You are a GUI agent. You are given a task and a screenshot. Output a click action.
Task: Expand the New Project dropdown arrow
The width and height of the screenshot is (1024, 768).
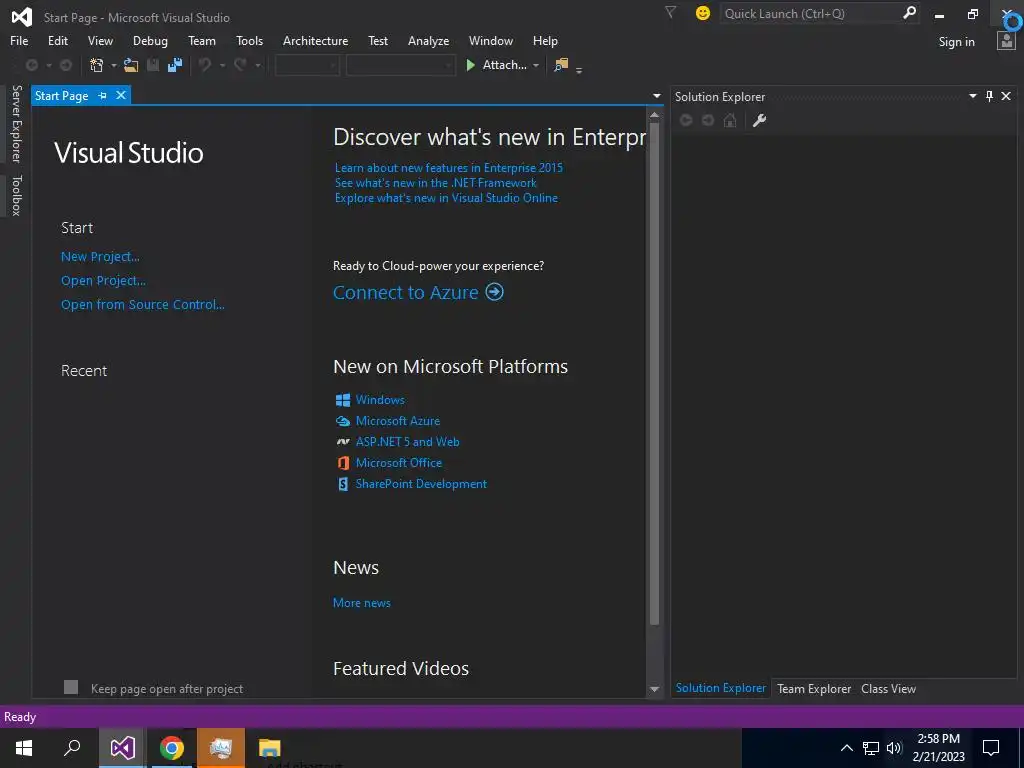pyautogui.click(x=114, y=65)
